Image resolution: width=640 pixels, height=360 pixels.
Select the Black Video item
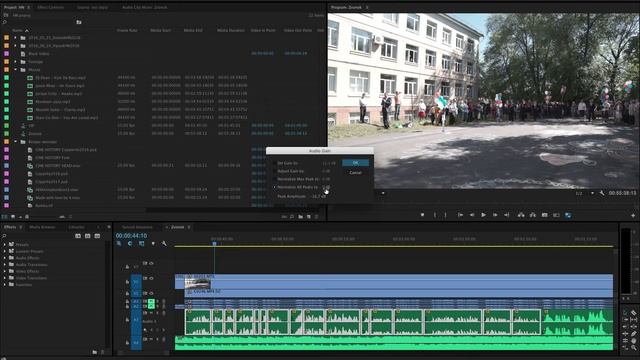(39, 53)
